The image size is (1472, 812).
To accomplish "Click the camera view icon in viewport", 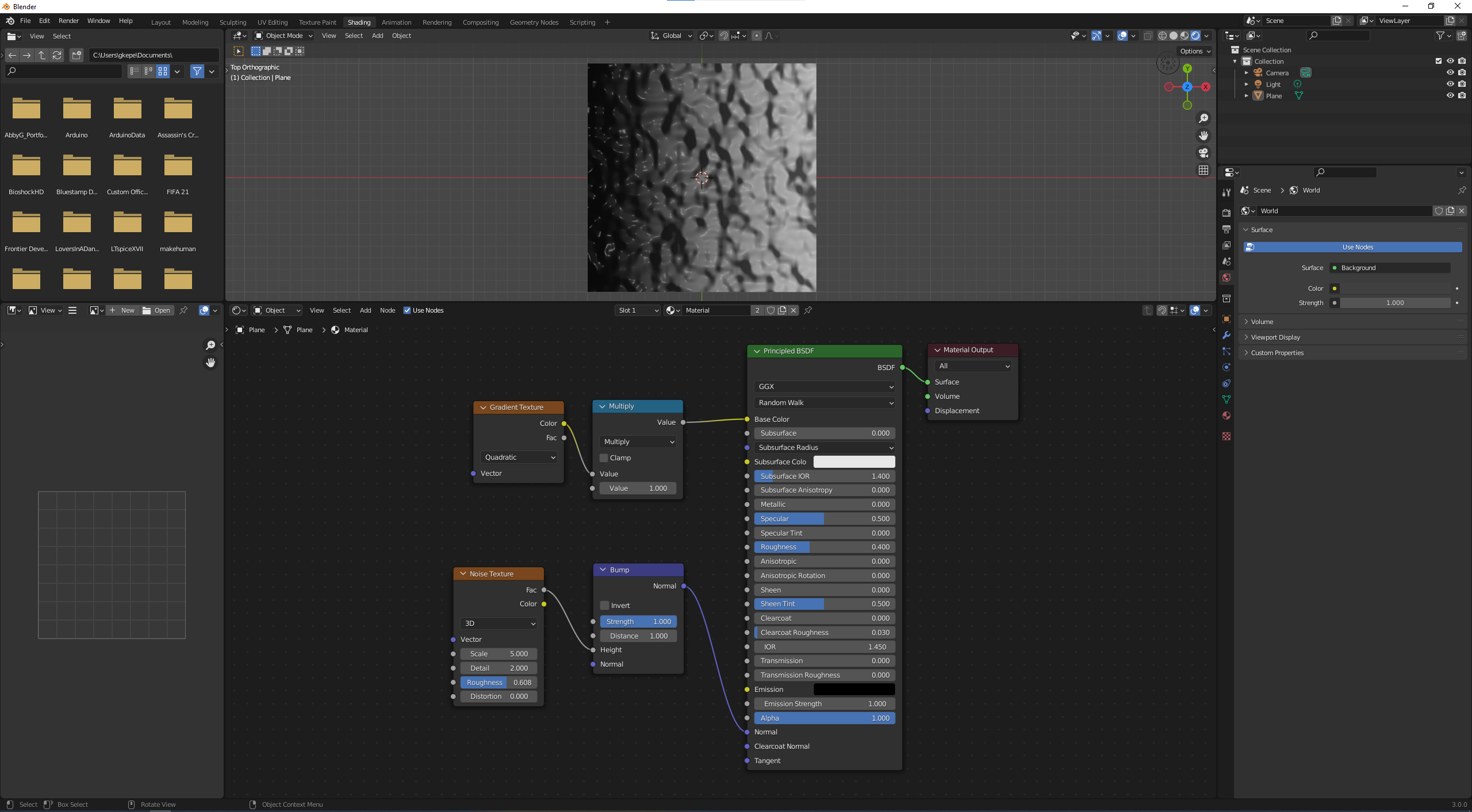I will (1203, 153).
